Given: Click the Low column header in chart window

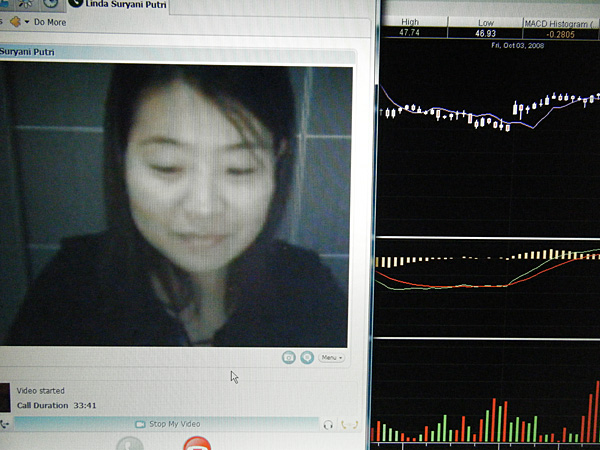Looking at the screenshot, I should [486, 23].
